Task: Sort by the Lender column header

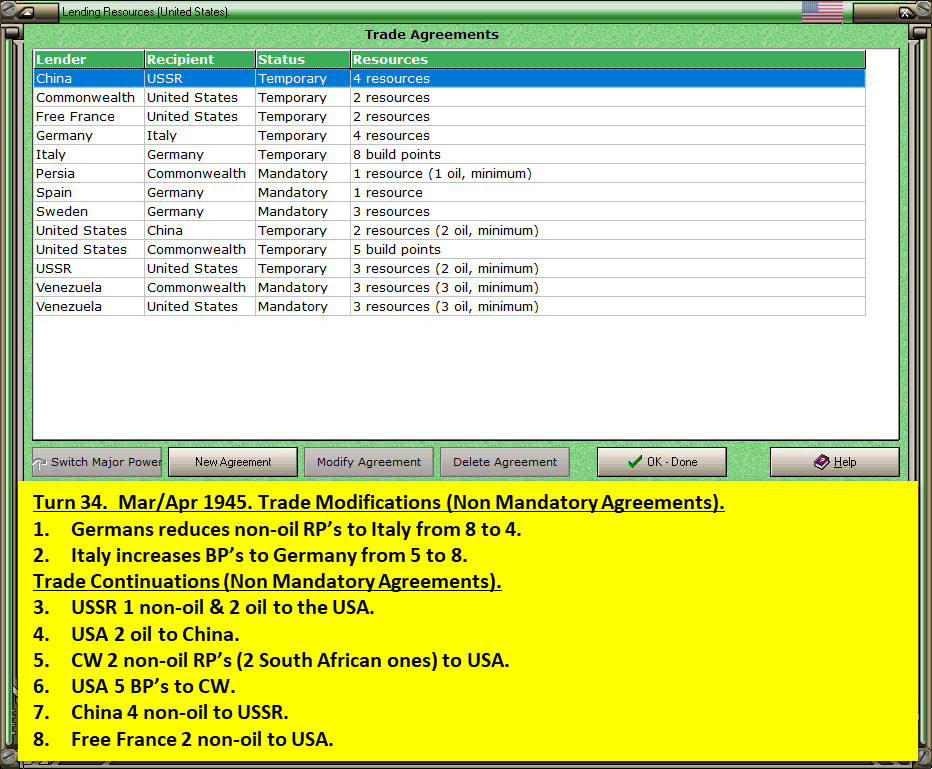Action: tap(89, 59)
